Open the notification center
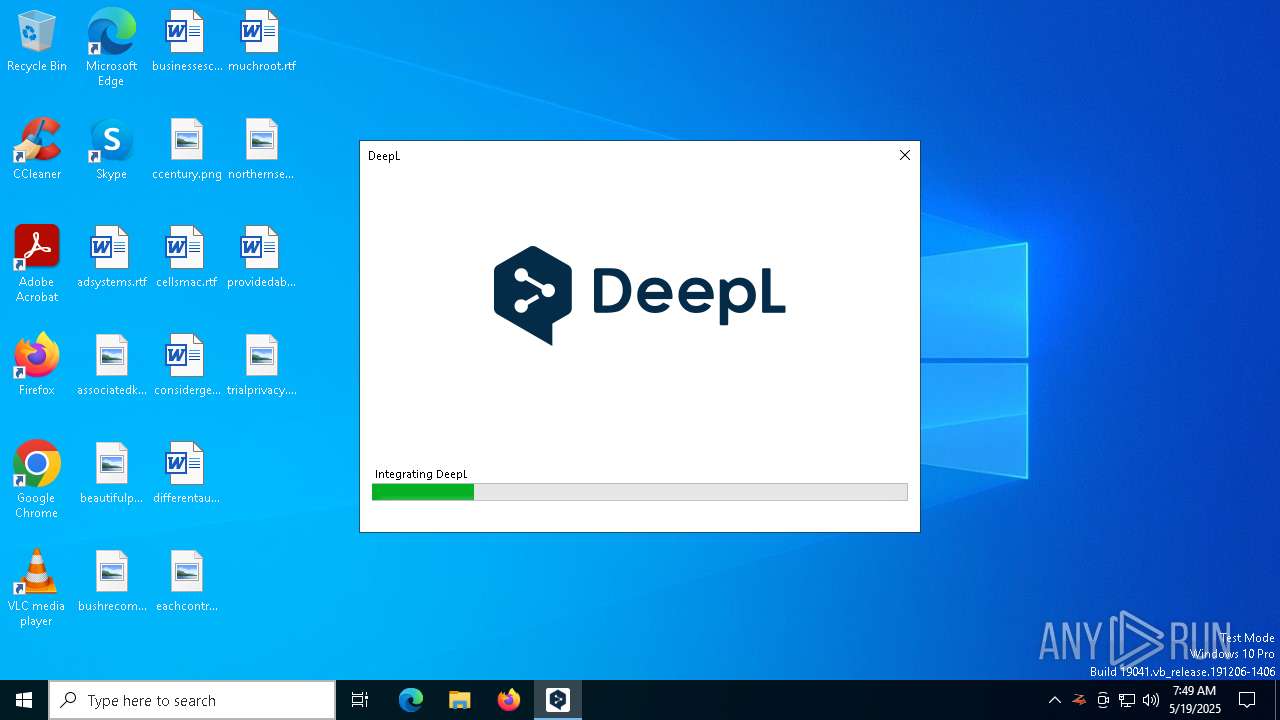The image size is (1280, 720). coord(1247,700)
